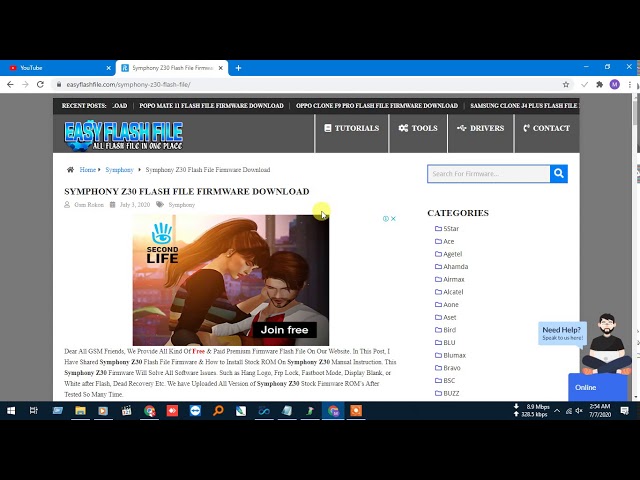Bookmark this page with the star icon
The image size is (640, 480).
(x=566, y=84)
